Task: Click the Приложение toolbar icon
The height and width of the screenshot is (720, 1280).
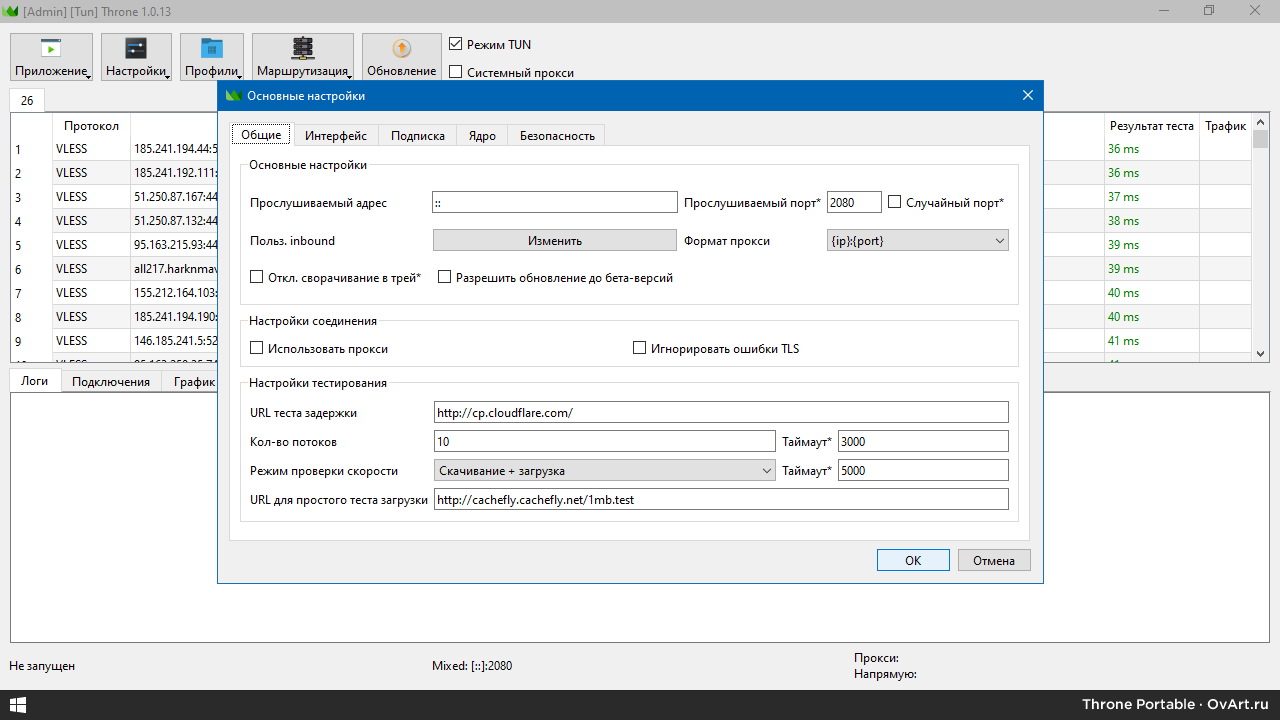Action: (x=51, y=48)
